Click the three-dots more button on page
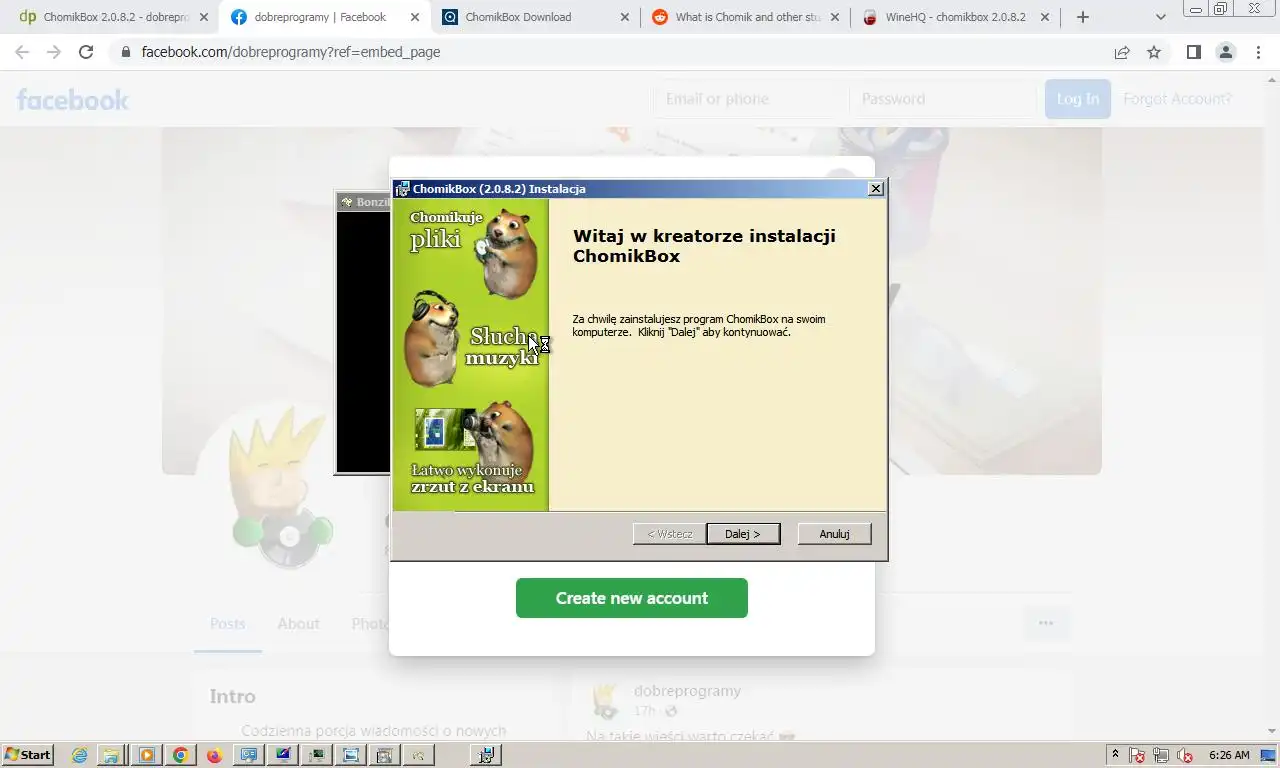Viewport: 1280px width, 768px height. (1046, 623)
